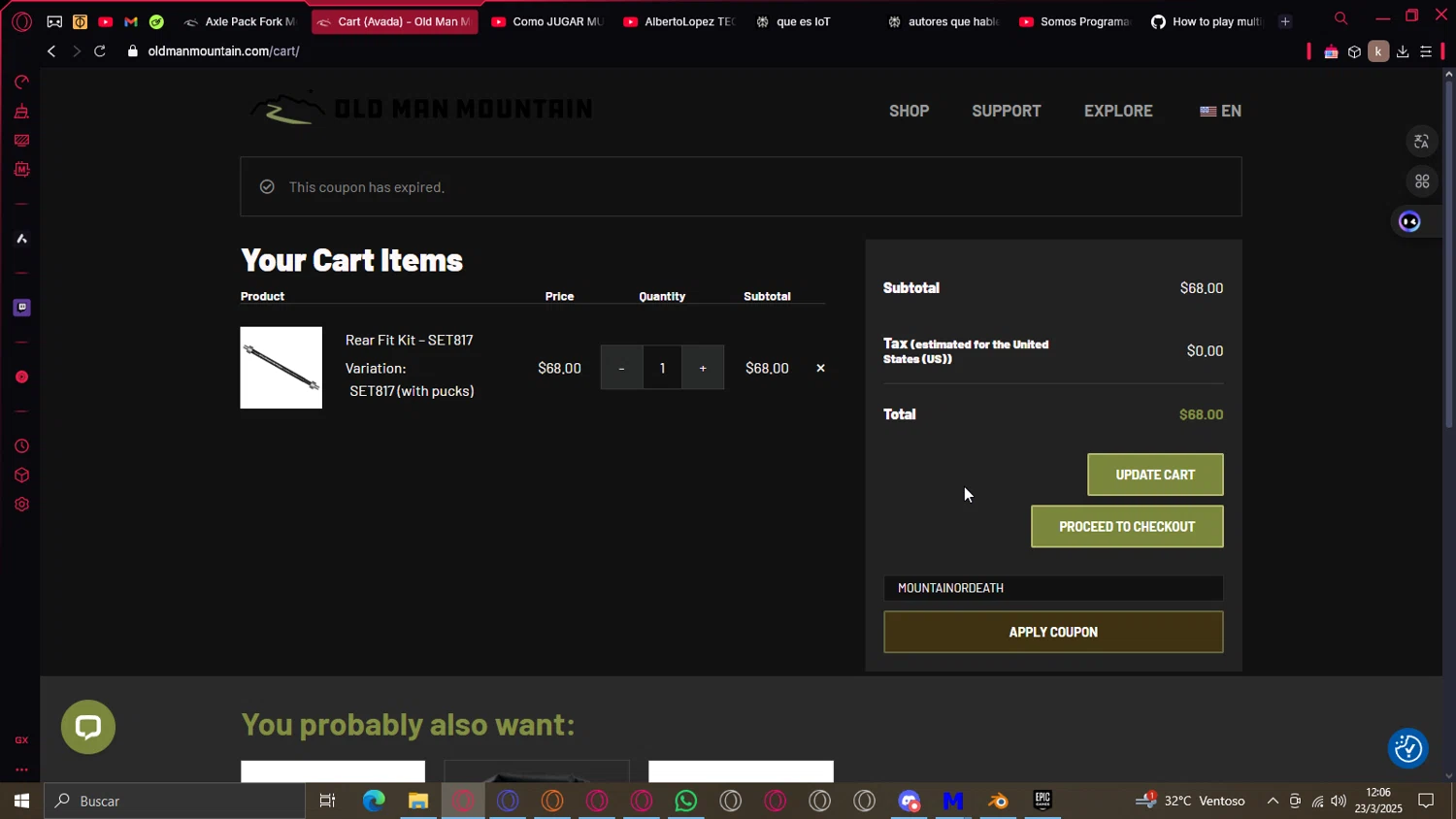
Task: Switch to the How to play multi tab
Action: click(1208, 21)
